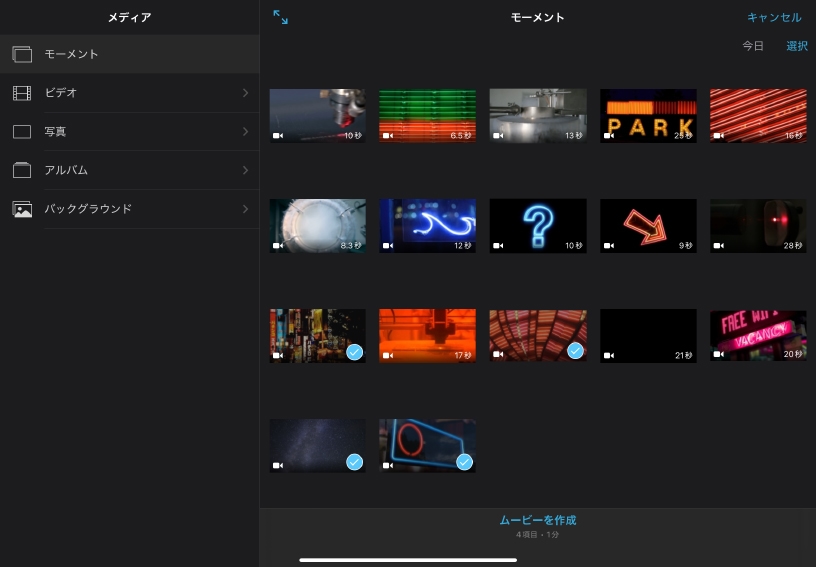
Task: Expand Video category chevron
Action: (245, 93)
